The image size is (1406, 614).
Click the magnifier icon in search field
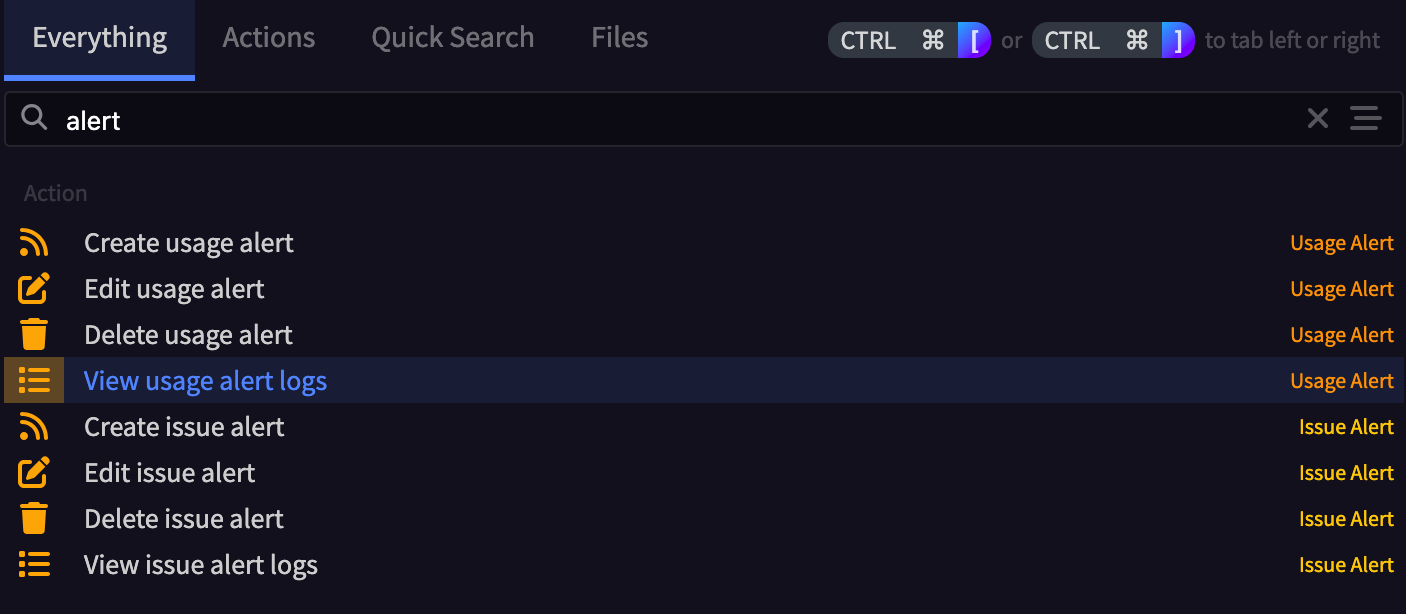[35, 119]
